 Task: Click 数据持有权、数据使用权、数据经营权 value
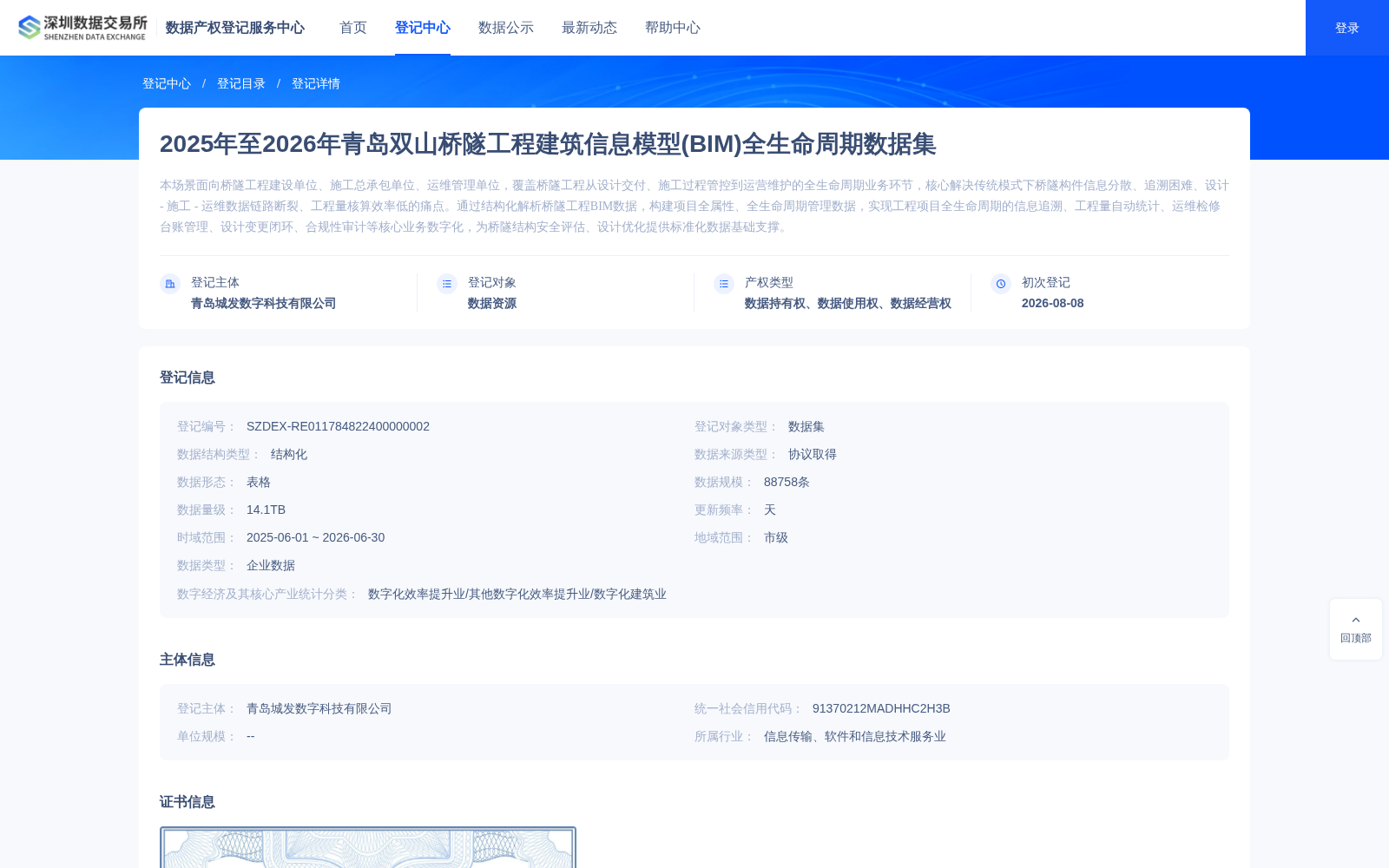click(x=847, y=303)
